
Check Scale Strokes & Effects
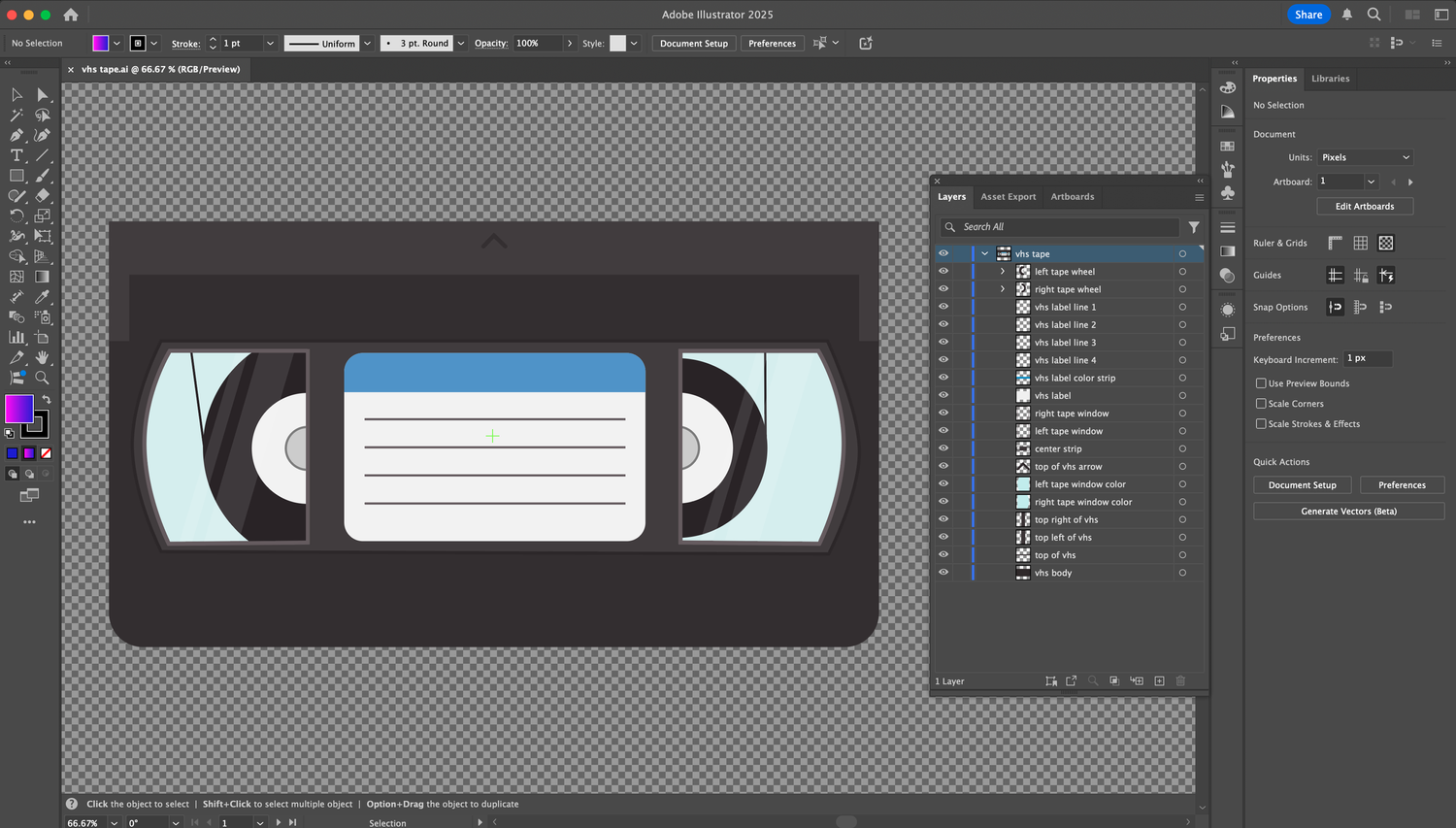(1261, 424)
